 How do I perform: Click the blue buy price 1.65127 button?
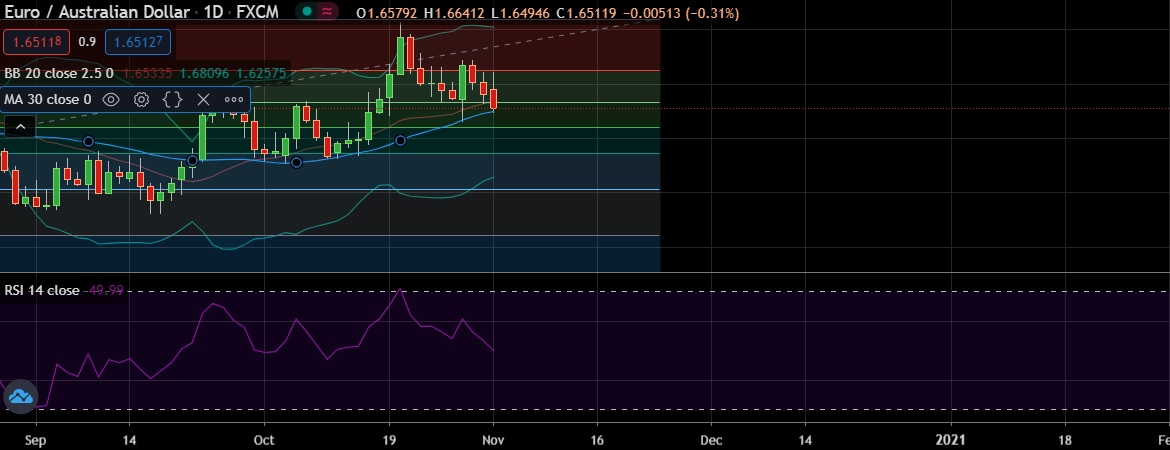138,42
